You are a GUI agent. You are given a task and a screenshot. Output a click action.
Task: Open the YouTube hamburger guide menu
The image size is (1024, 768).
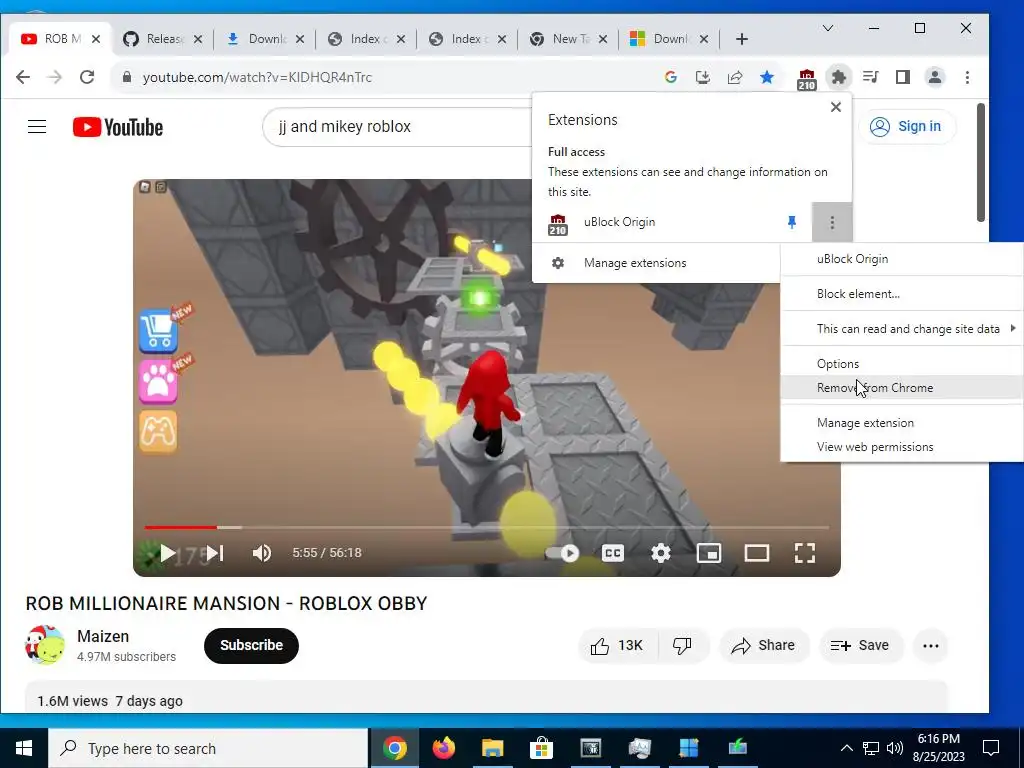click(x=37, y=126)
